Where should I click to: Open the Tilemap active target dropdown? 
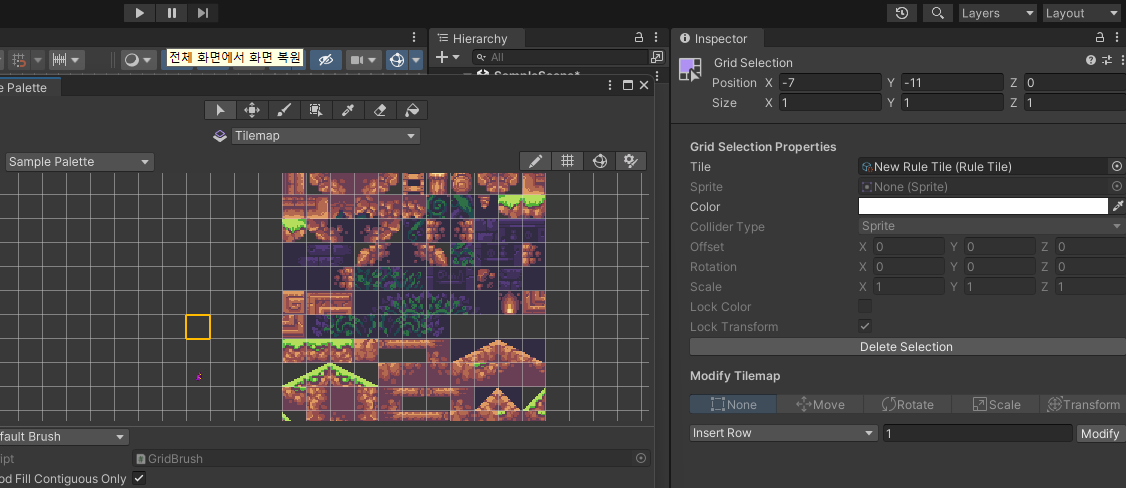click(325, 136)
